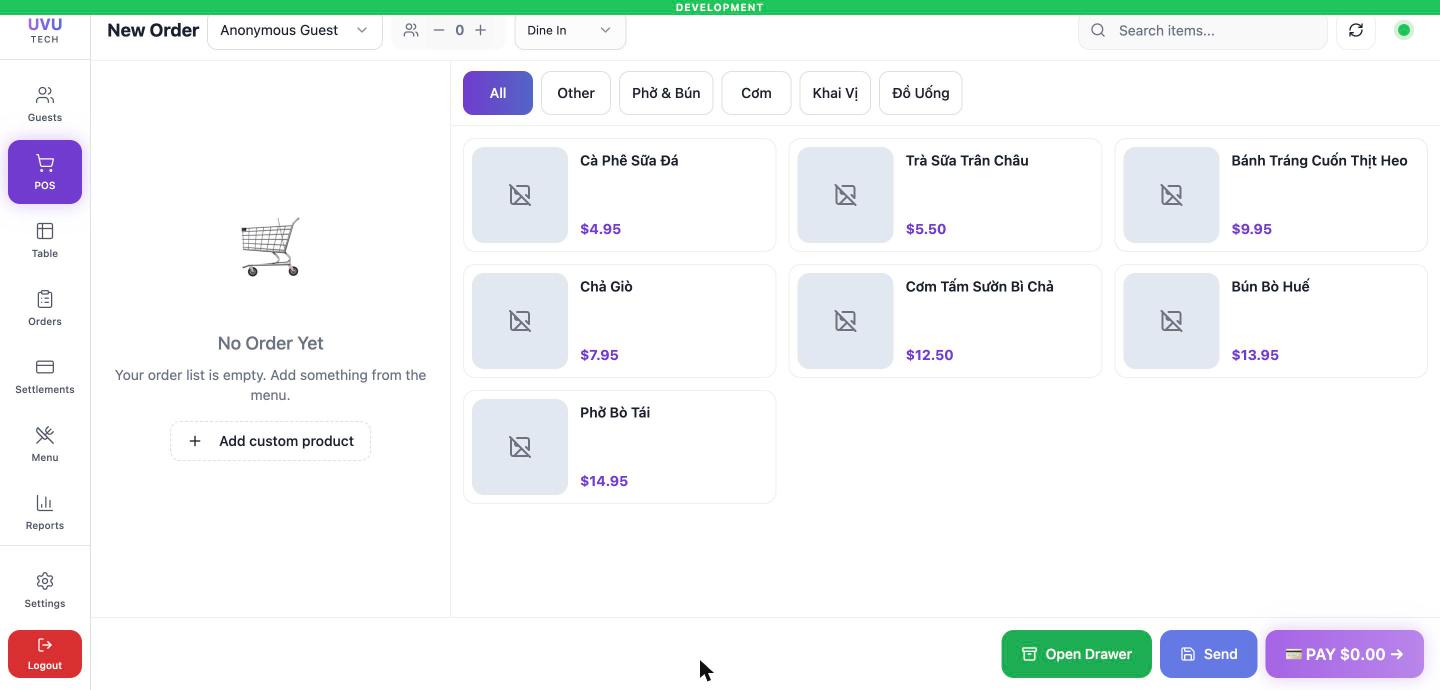The height and width of the screenshot is (690, 1440).
Task: Select the All category tab
Action: point(498,93)
